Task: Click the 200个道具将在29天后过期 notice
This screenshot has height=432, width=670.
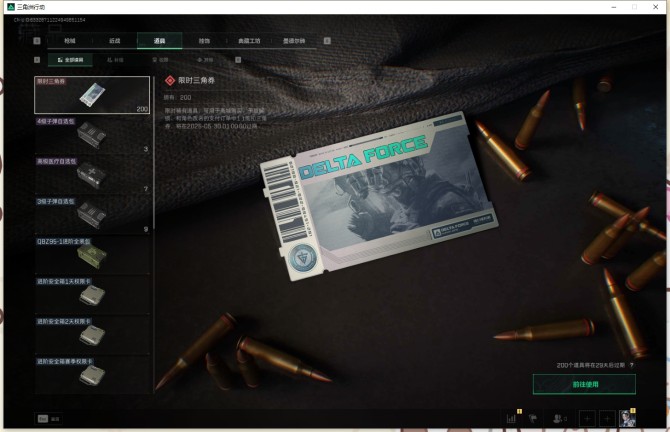Action: pyautogui.click(x=591, y=365)
